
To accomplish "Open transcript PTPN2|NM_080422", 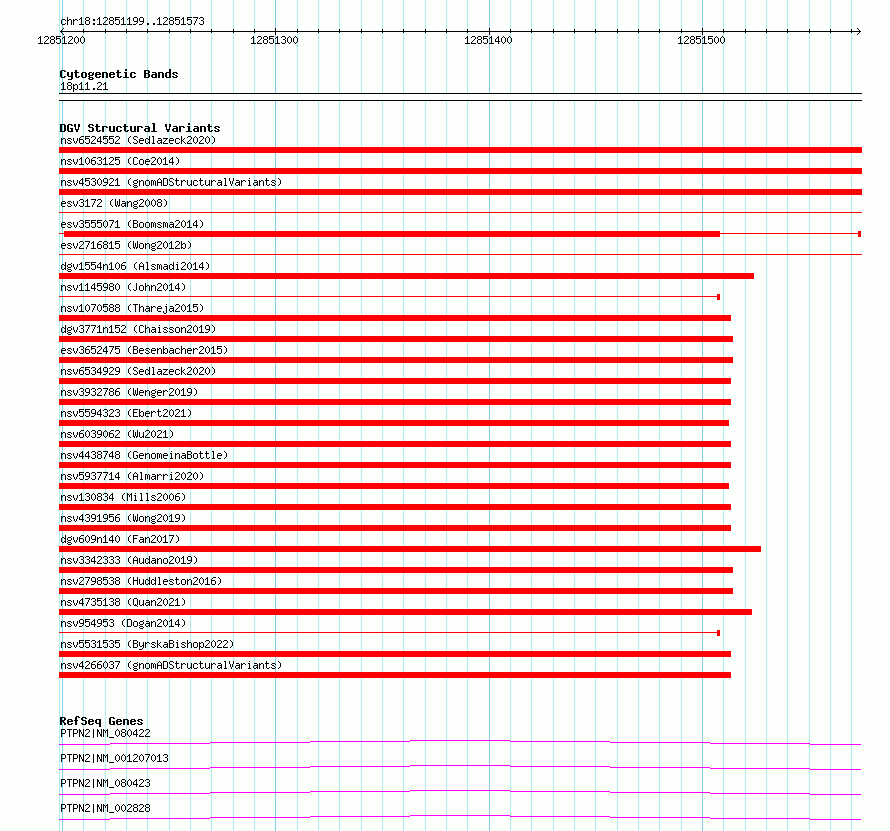I will (x=105, y=733).
